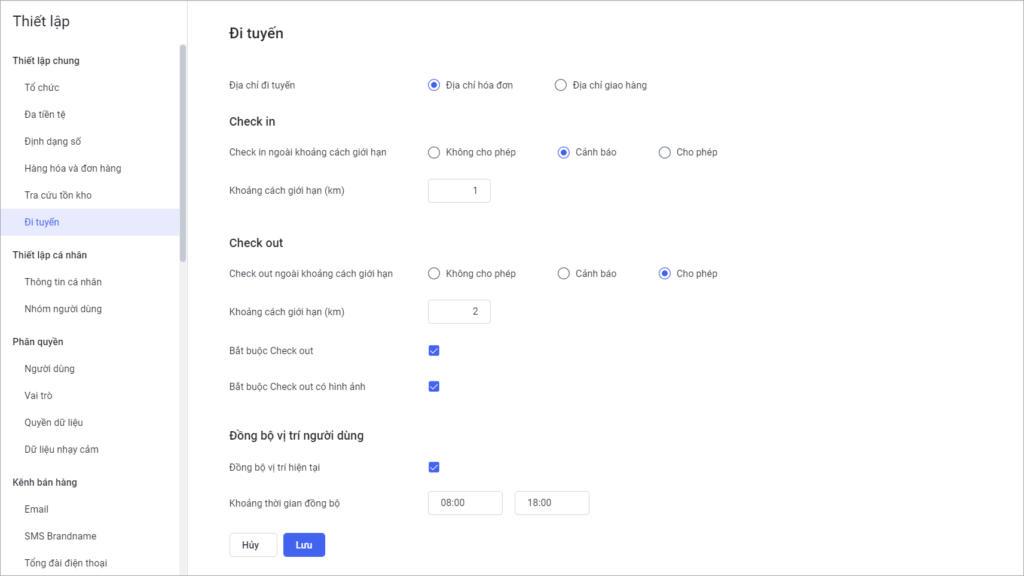The image size is (1024, 576).
Task: Toggle 'Bắt buộc Check out có hình ảnh' checkbox
Action: click(434, 387)
